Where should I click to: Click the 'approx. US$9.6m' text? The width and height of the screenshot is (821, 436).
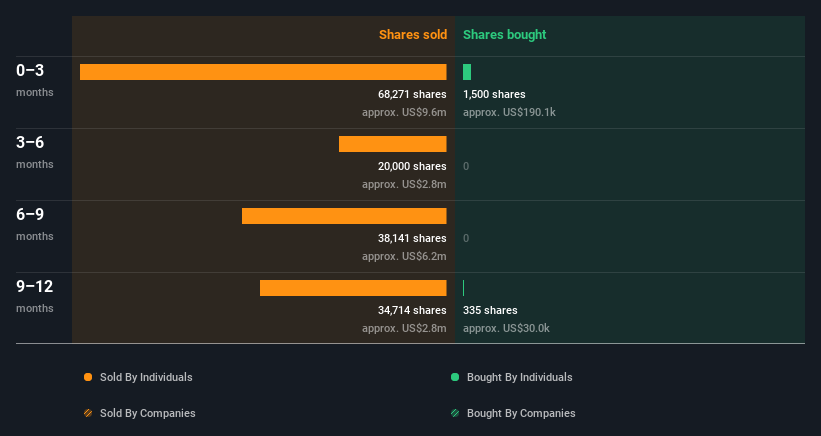(404, 113)
